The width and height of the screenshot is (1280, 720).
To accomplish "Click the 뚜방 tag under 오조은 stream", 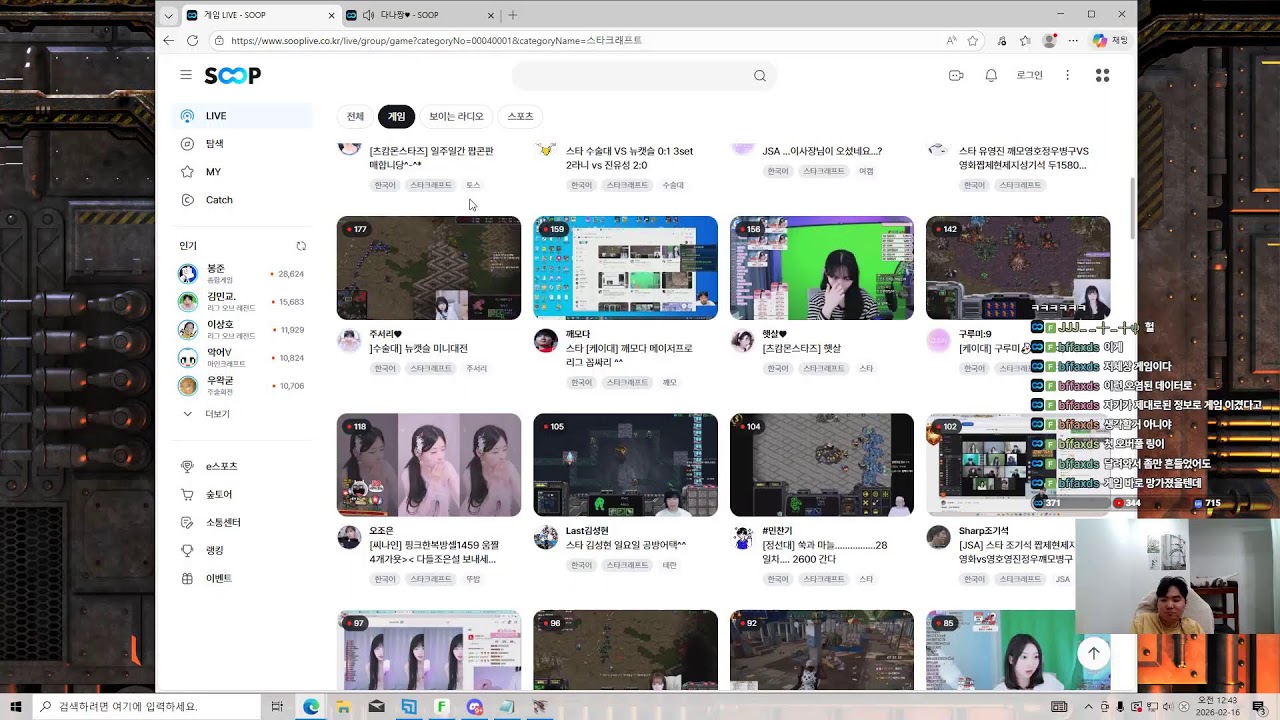I will point(473,579).
